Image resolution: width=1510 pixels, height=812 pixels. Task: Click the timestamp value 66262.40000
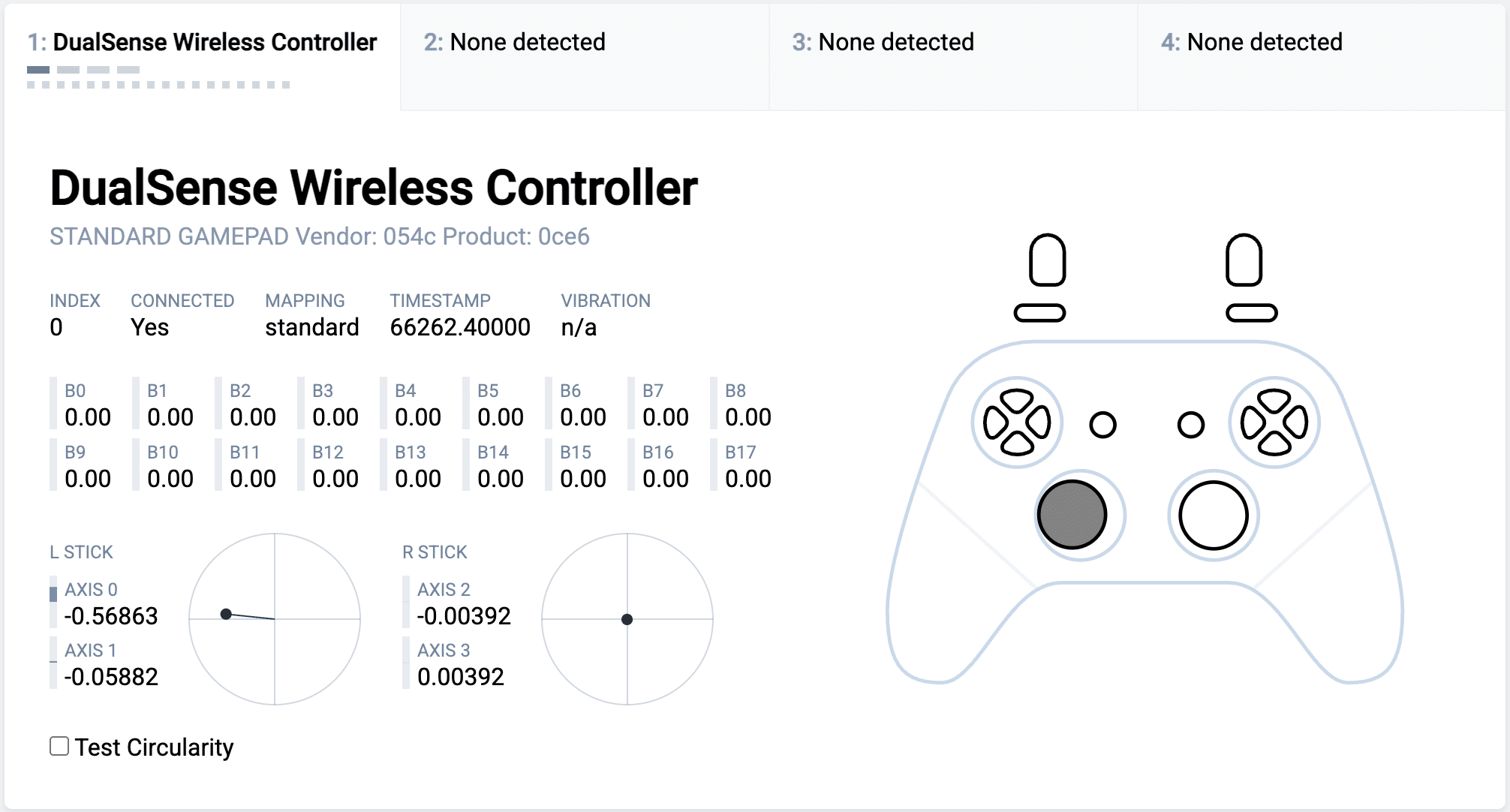coord(460,327)
